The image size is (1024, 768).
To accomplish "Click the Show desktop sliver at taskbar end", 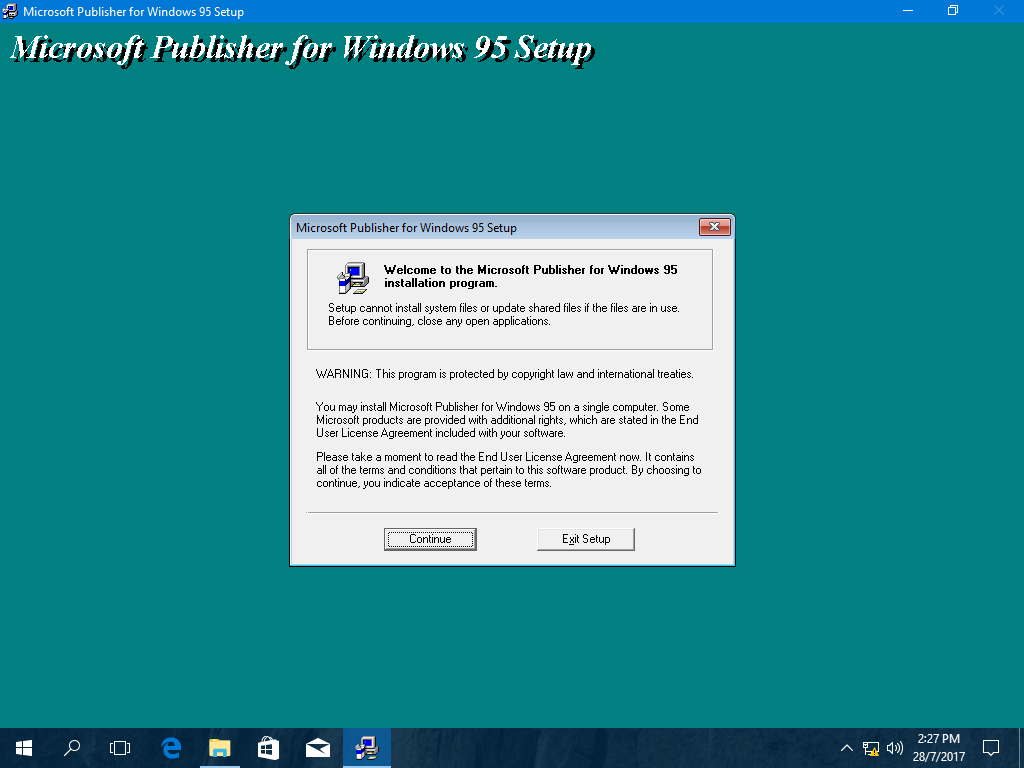I will tap(1021, 748).
